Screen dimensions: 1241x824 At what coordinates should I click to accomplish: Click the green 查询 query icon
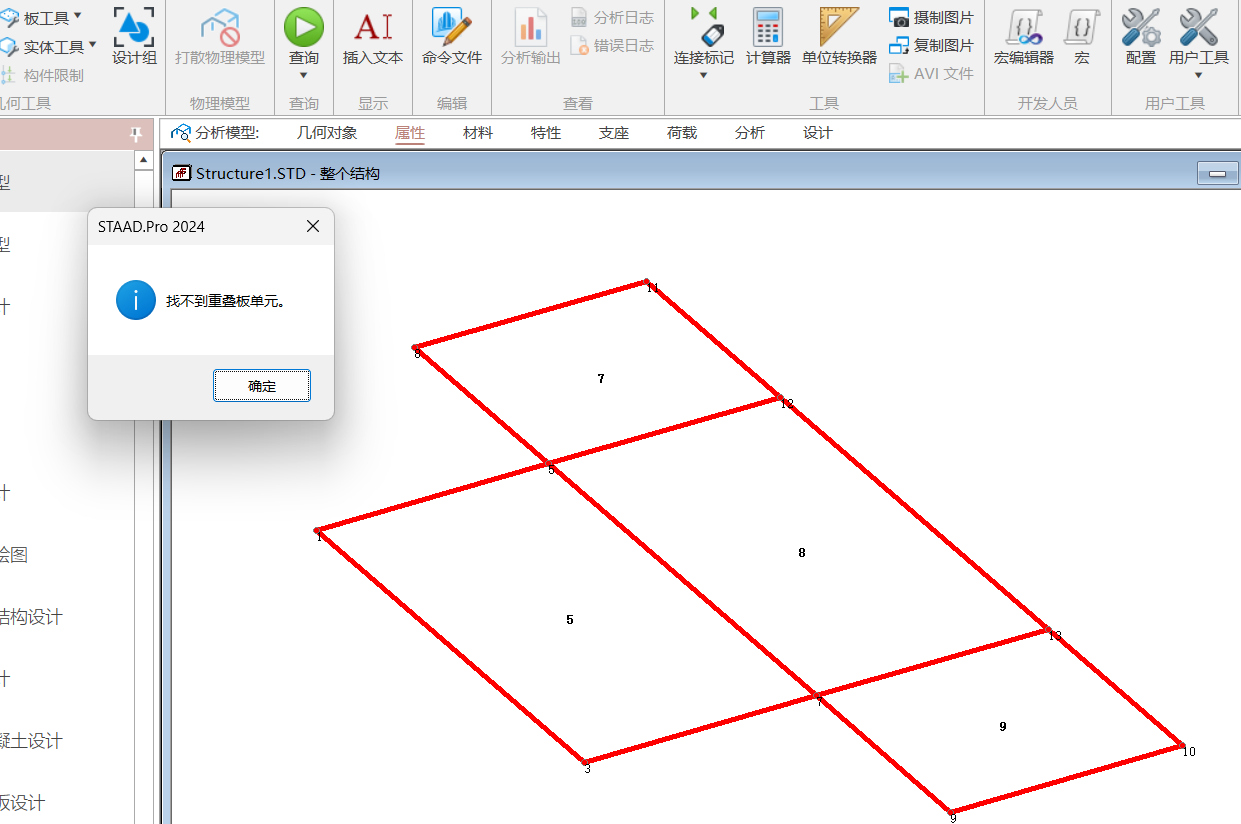point(304,27)
